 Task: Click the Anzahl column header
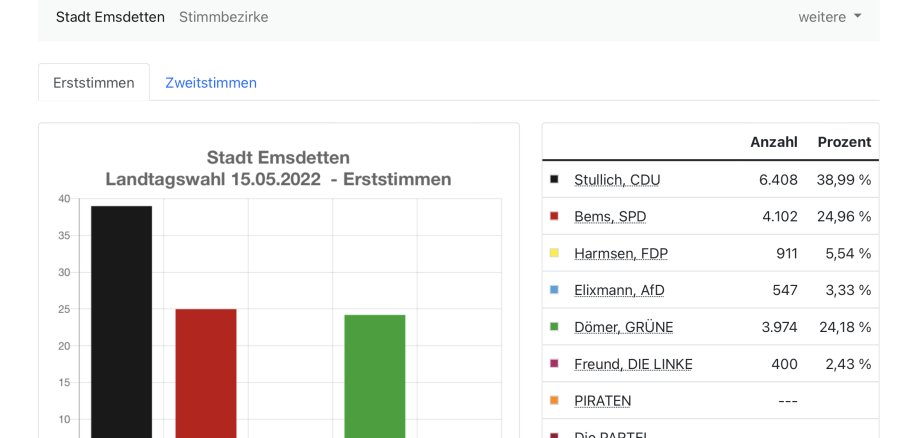click(773, 142)
